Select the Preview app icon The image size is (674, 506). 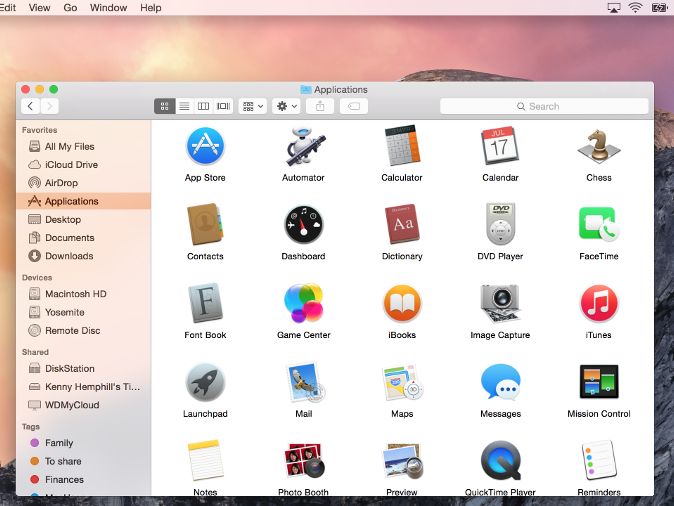[403, 461]
